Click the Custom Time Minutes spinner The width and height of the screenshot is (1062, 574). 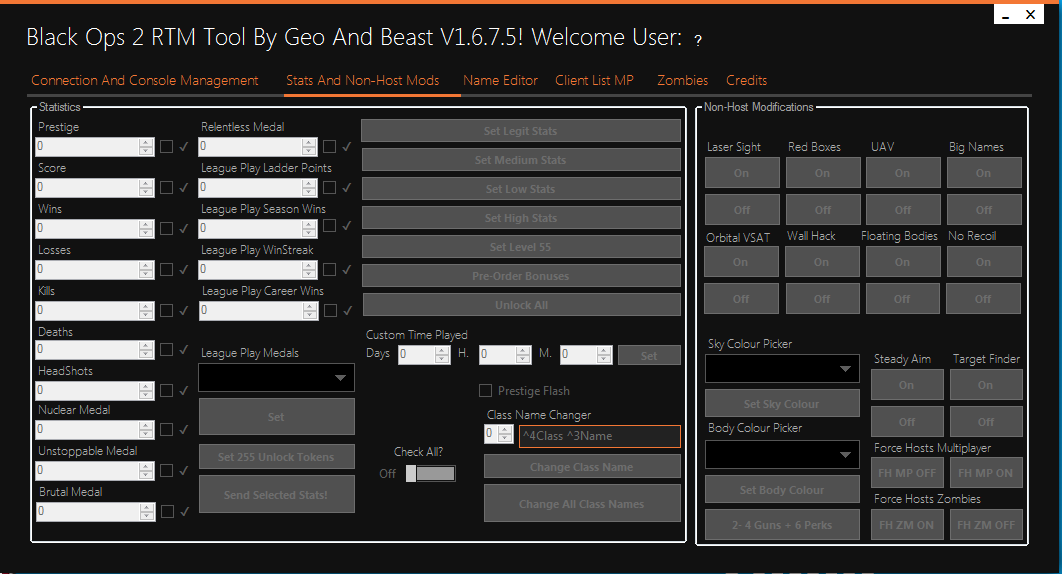pos(605,354)
